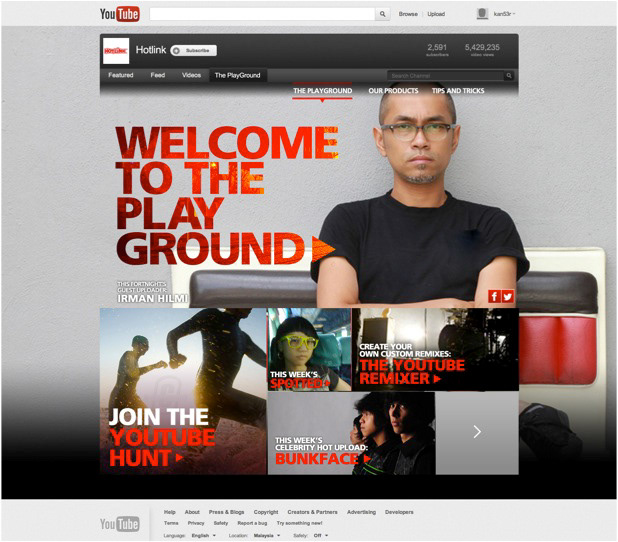Open the Privacy footer link
Image resolution: width=618 pixels, height=542 pixels.
point(196,523)
